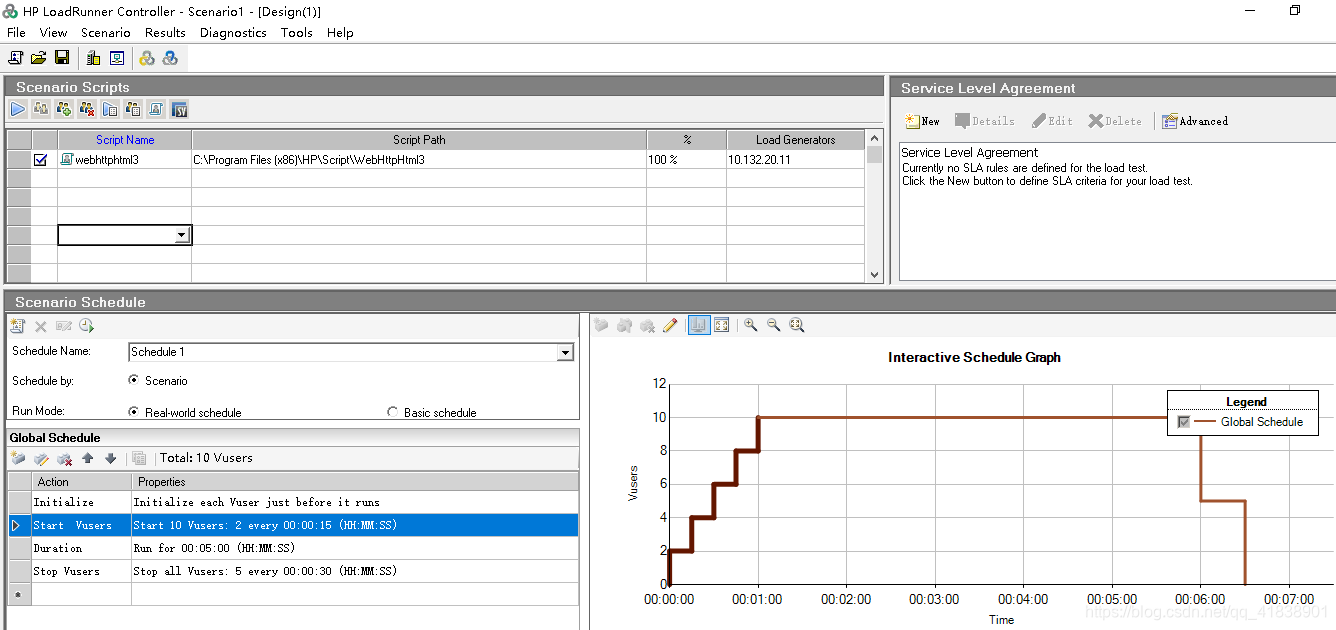The height and width of the screenshot is (630, 1336).
Task: Click the Remove Vuser Group icon
Action: 87,109
